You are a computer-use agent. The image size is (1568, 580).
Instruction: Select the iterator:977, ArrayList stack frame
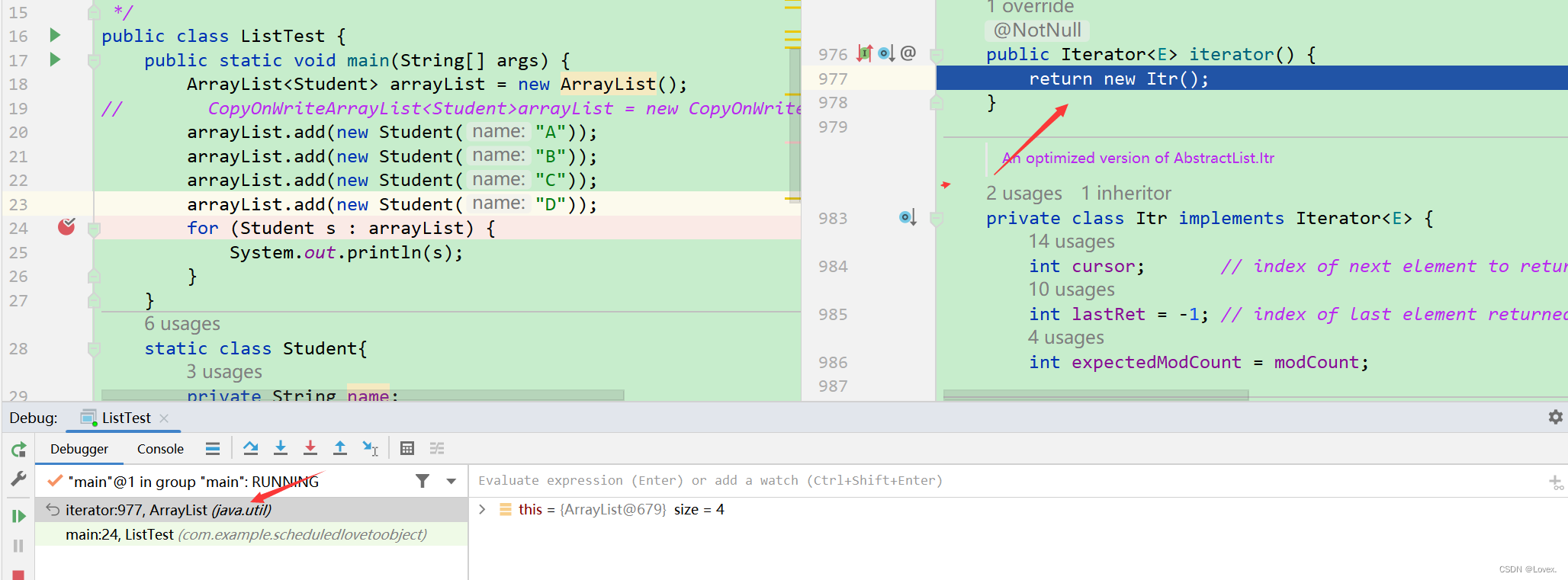tap(252, 510)
